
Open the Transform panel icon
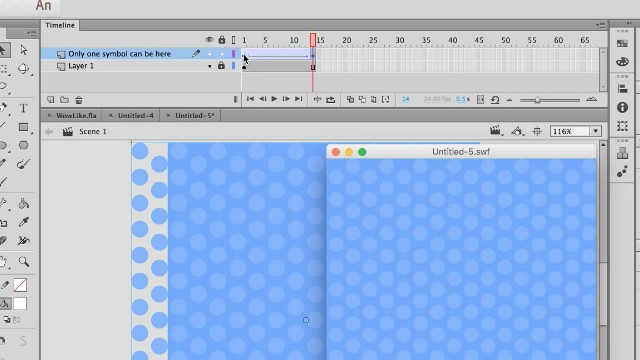622,126
